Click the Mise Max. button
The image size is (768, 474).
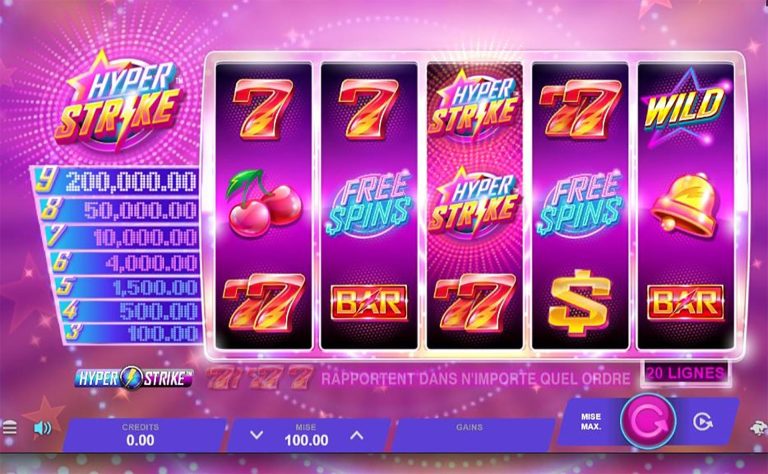pyautogui.click(x=591, y=421)
